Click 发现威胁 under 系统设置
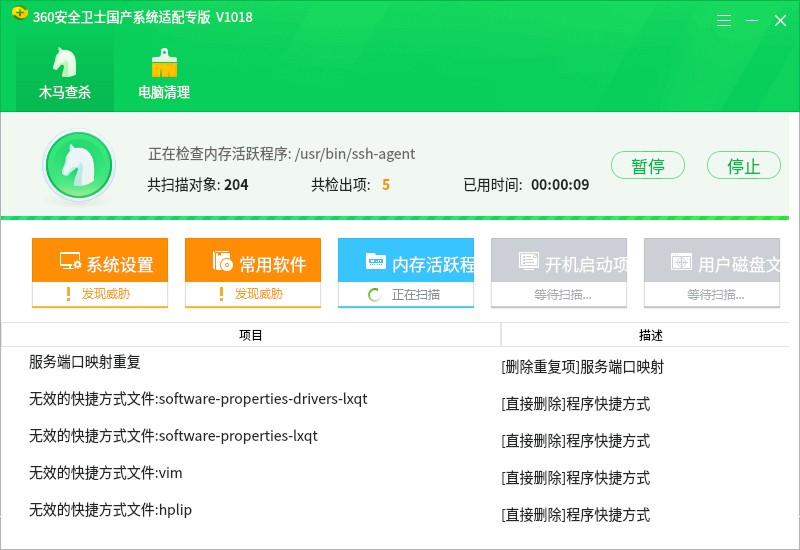The width and height of the screenshot is (800, 550). [x=106, y=294]
